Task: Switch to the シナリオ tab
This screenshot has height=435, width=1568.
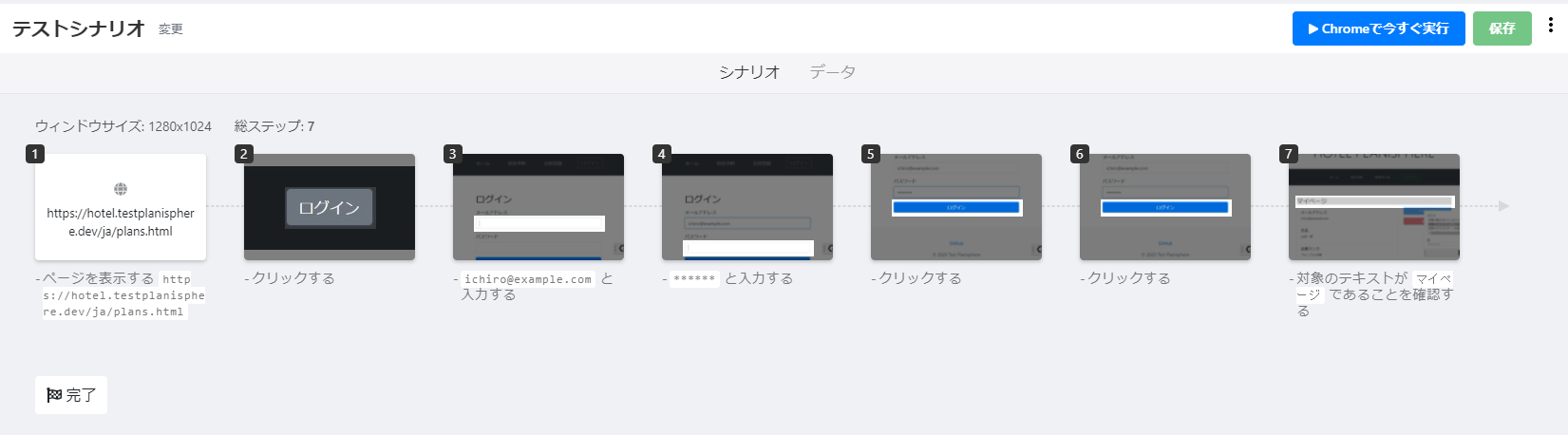Action: point(749,72)
